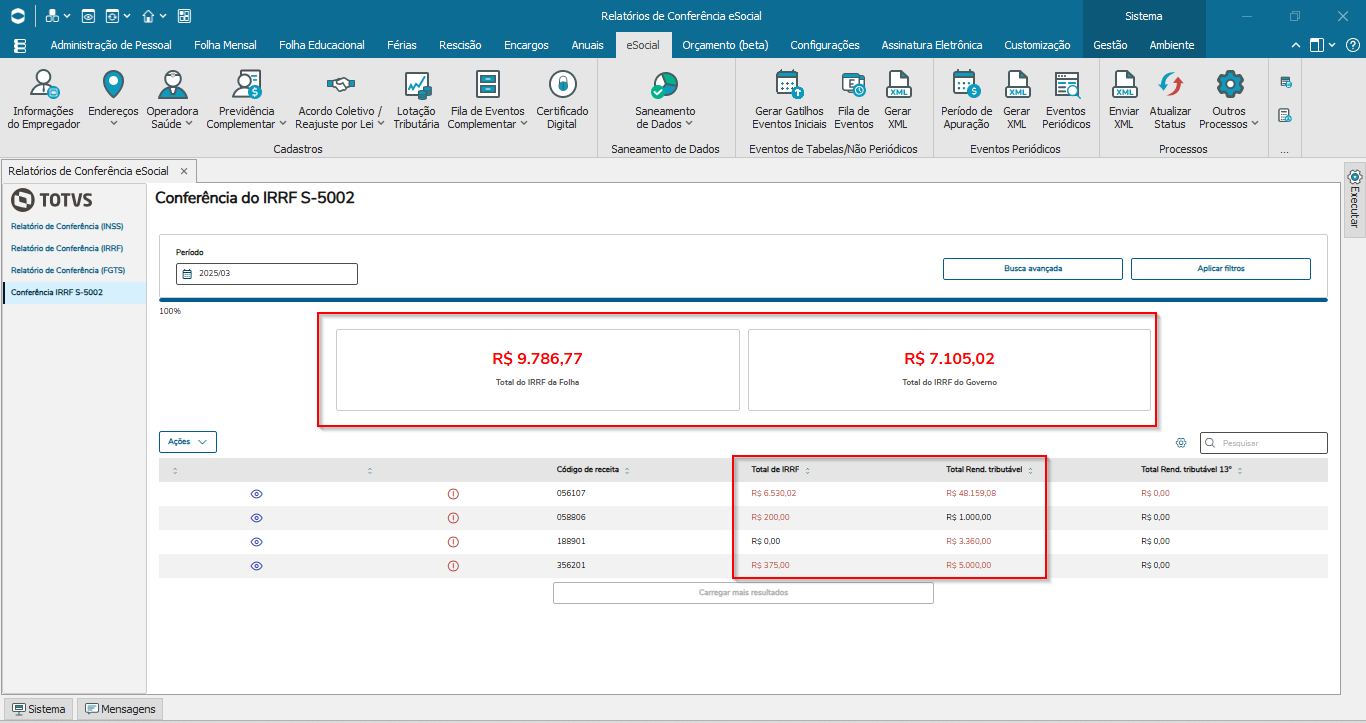Screen dimensions: 1366x723
Task: Open the Configurações ribbon tab
Action: point(825,45)
